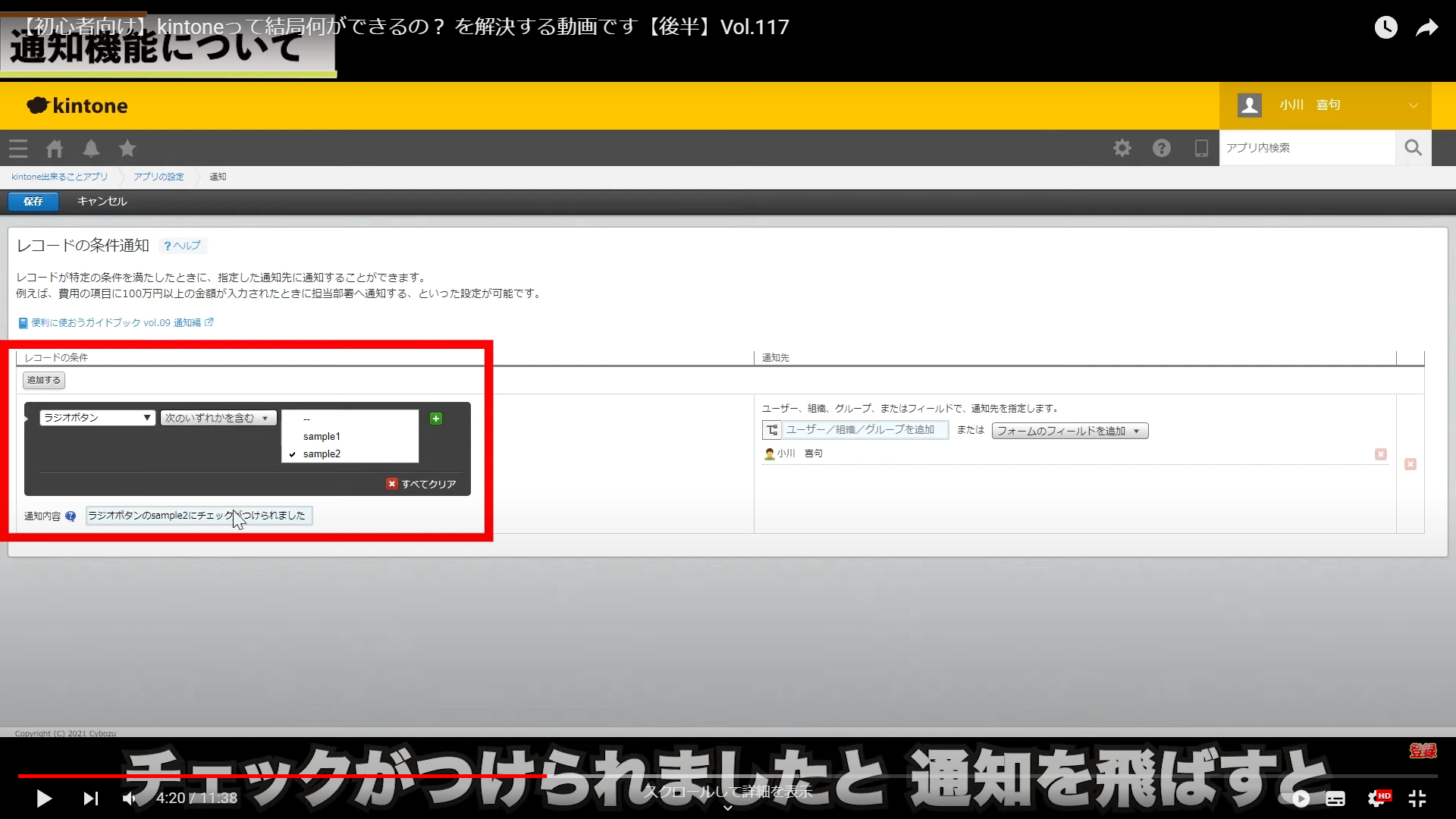Open the notifications bell icon
Viewport: 1456px width, 819px height.
(91, 149)
